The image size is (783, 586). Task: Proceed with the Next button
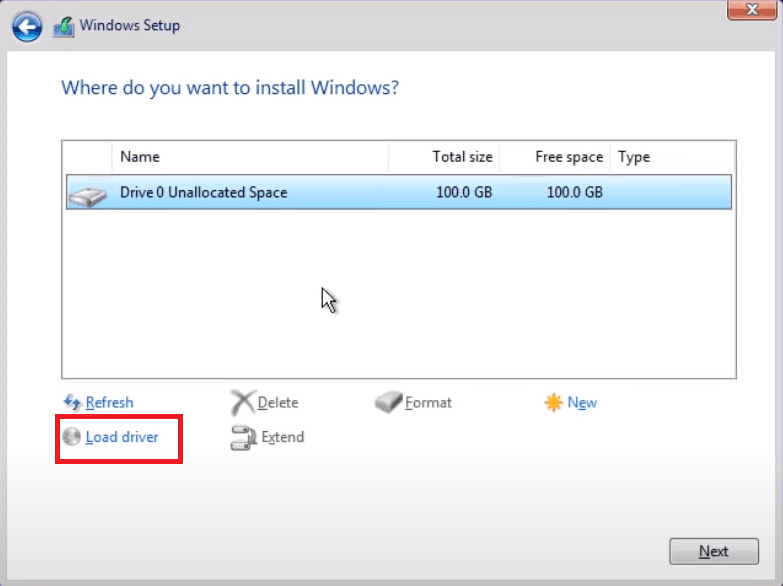(714, 551)
